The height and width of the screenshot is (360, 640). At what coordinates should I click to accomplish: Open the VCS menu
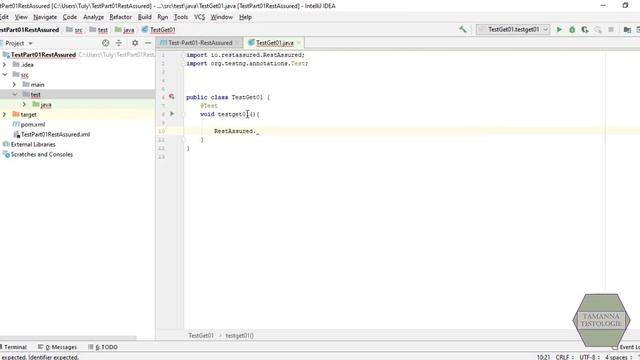click(199, 17)
